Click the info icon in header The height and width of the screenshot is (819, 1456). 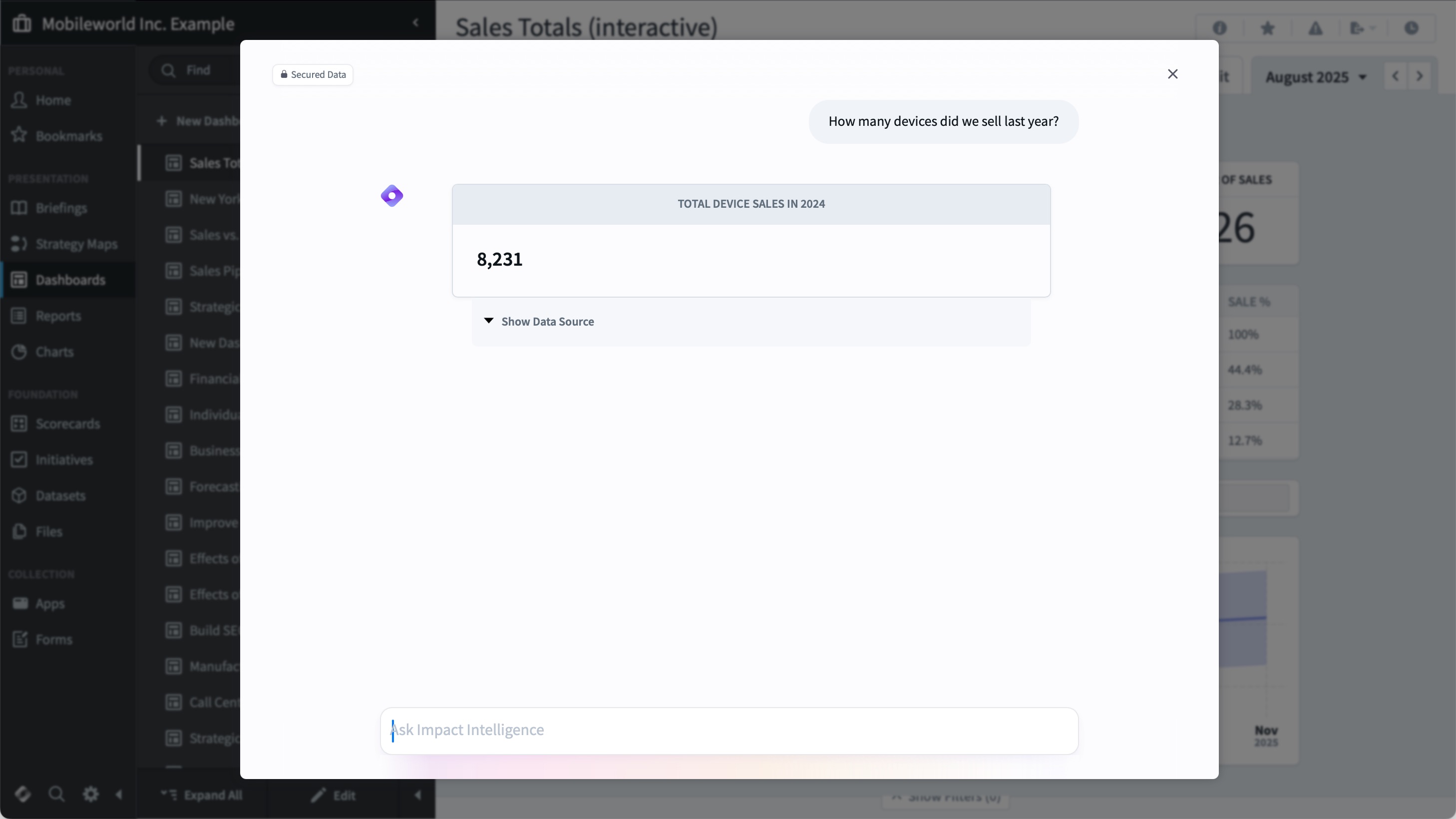1219,28
